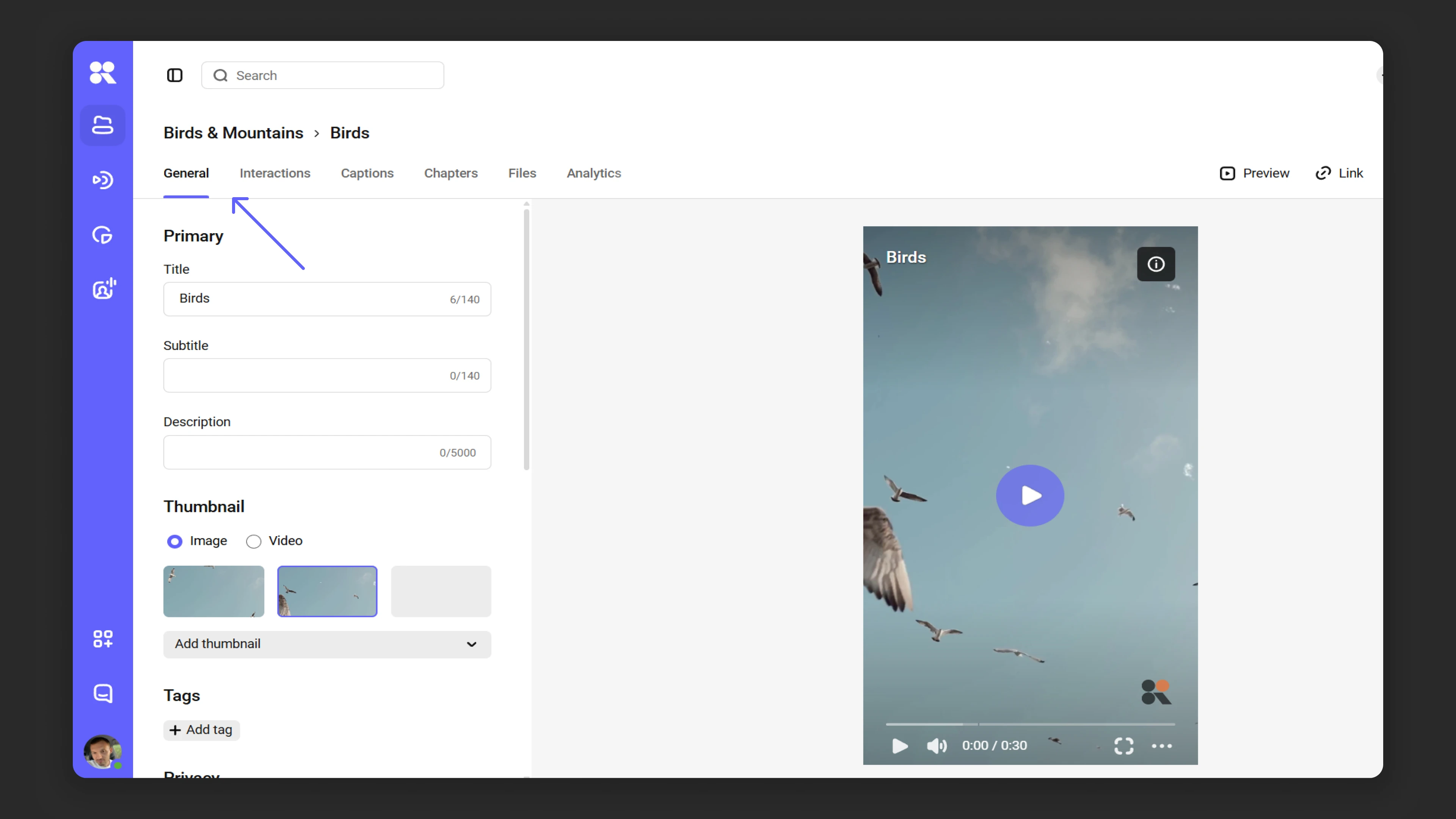Select the empty third thumbnail slot

441,591
